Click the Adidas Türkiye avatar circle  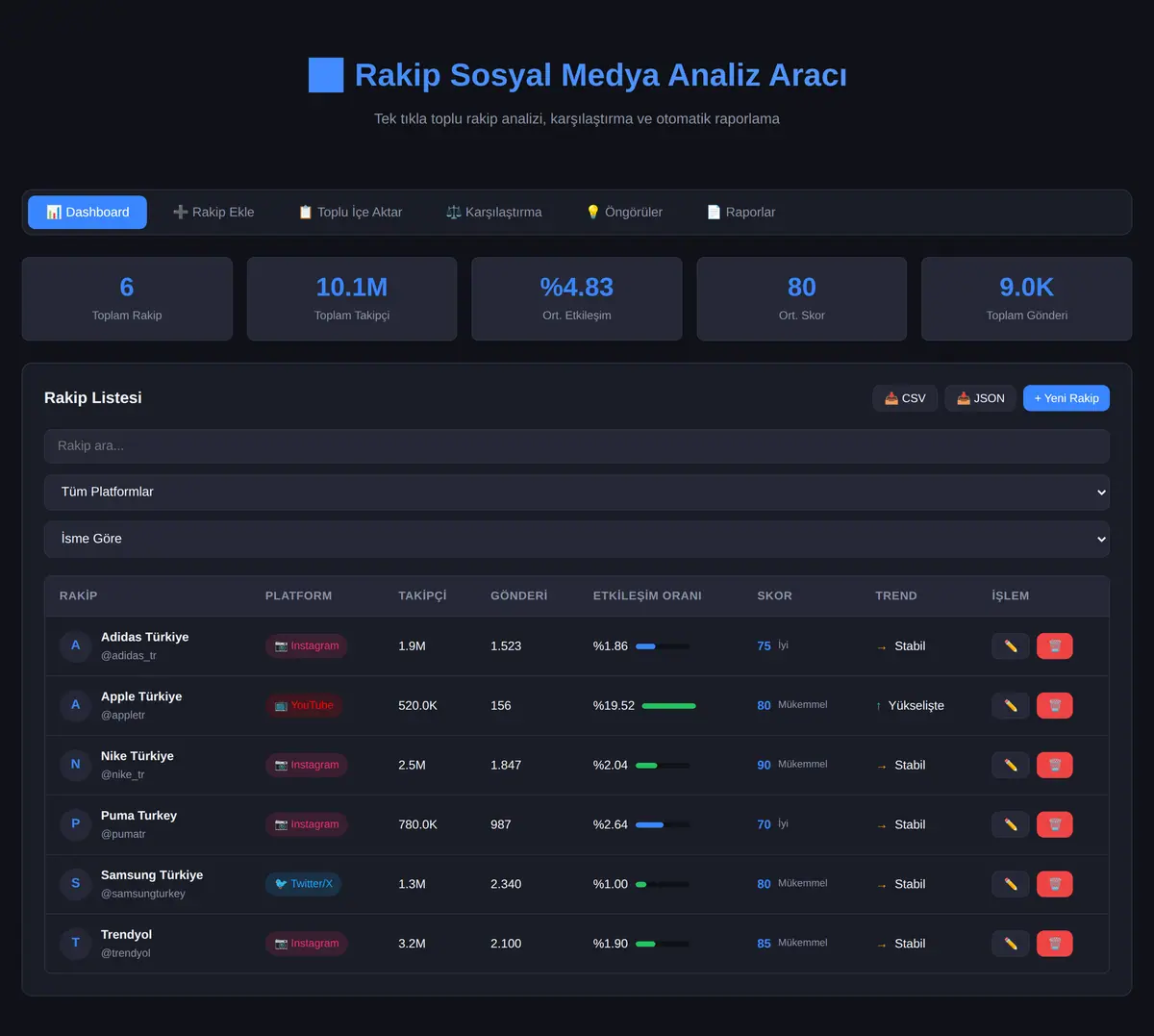(x=76, y=645)
